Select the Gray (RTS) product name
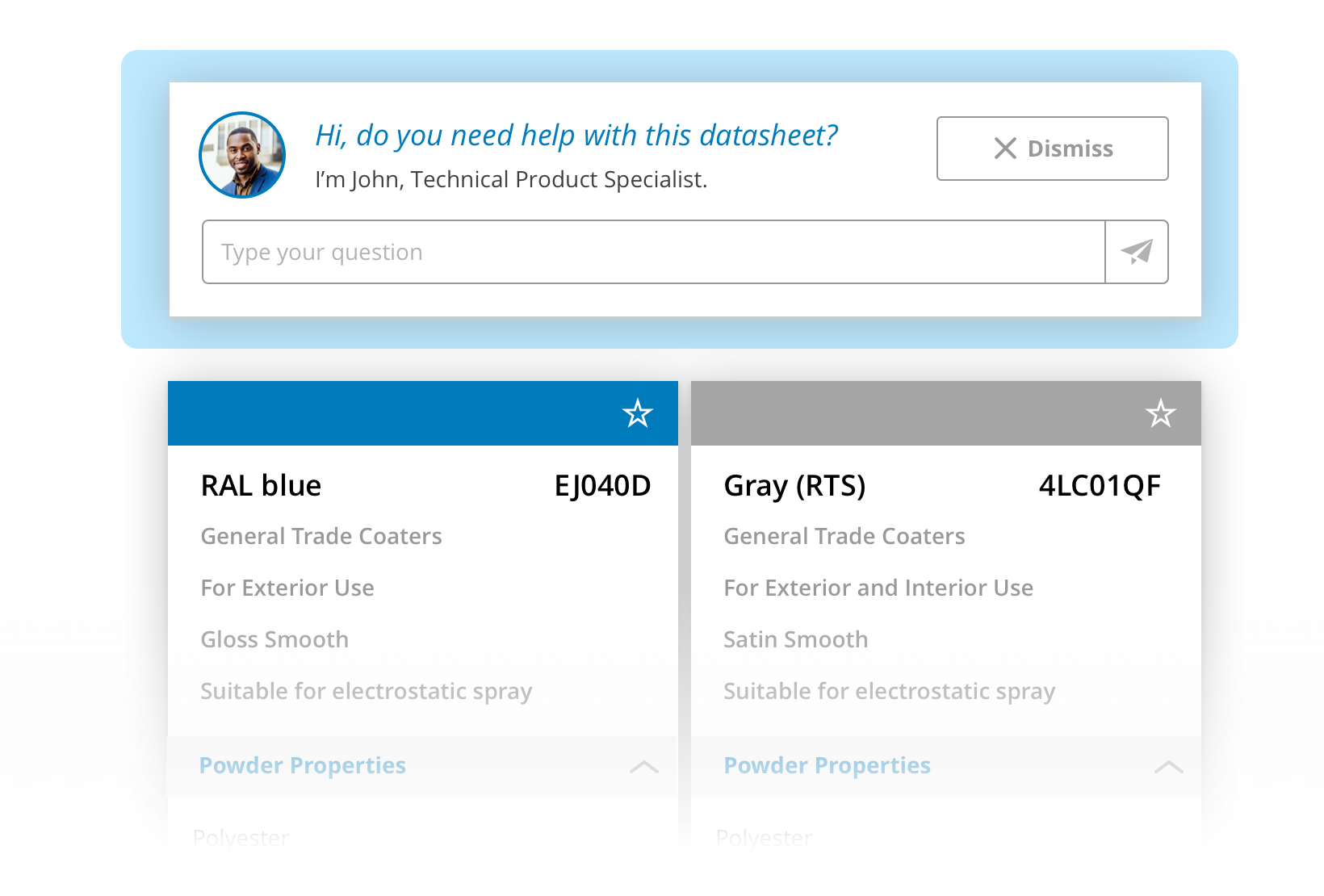 794,486
